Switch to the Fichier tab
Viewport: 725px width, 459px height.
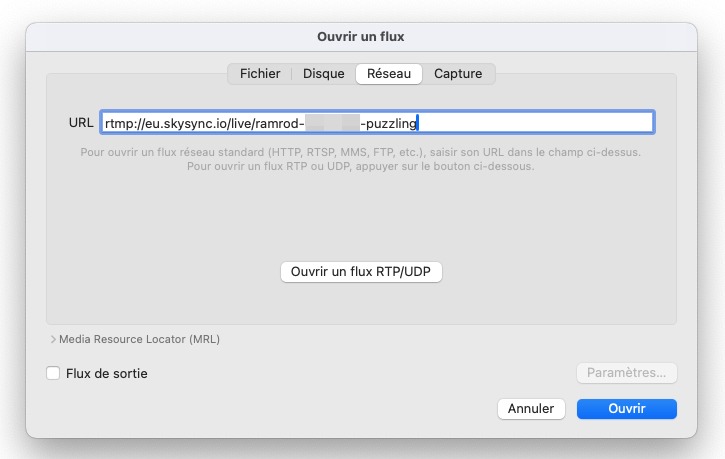click(260, 74)
